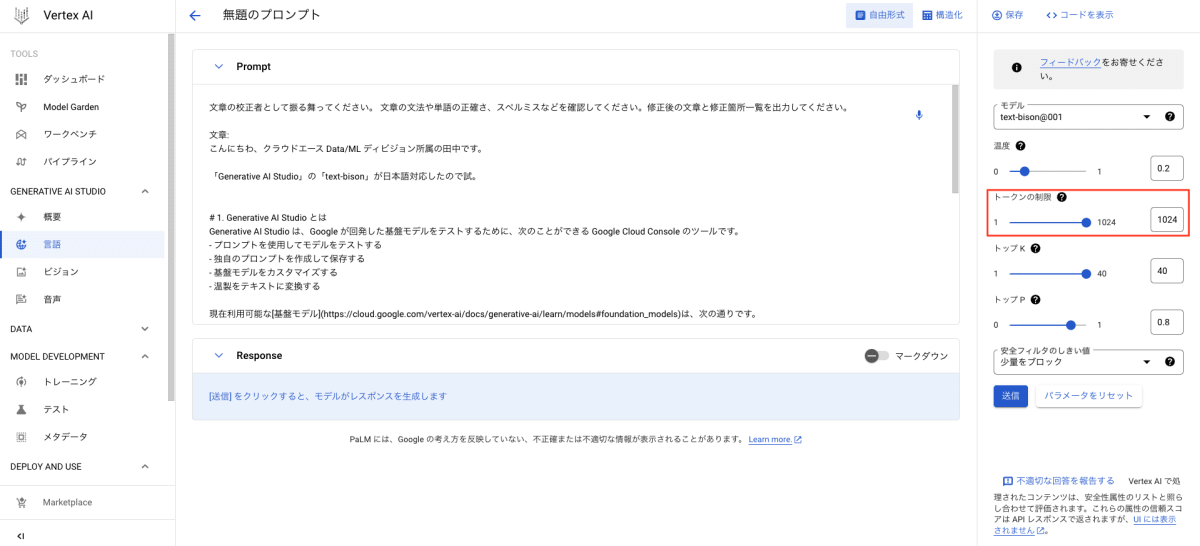This screenshot has width=1200, height=546.
Task: Switch to 自由形式 tab
Action: pos(879,15)
